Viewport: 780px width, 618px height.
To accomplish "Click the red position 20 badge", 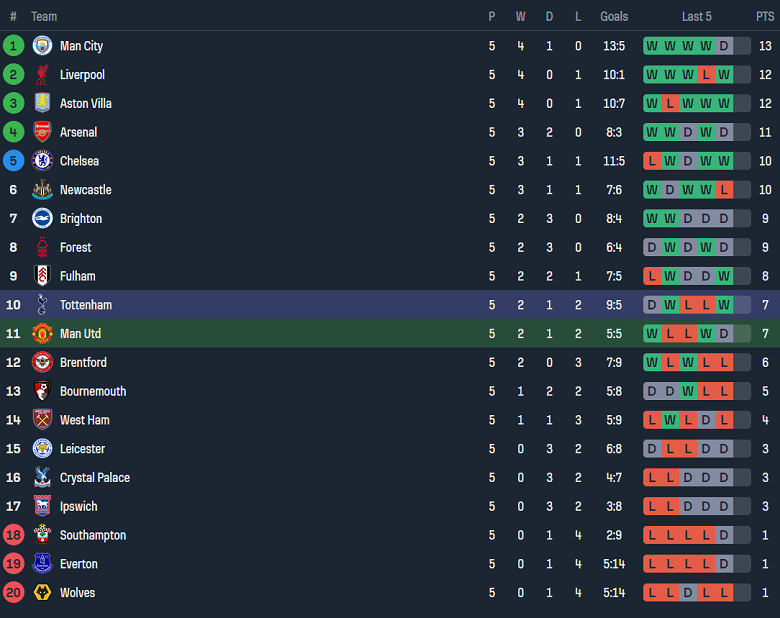I will pos(13,593).
